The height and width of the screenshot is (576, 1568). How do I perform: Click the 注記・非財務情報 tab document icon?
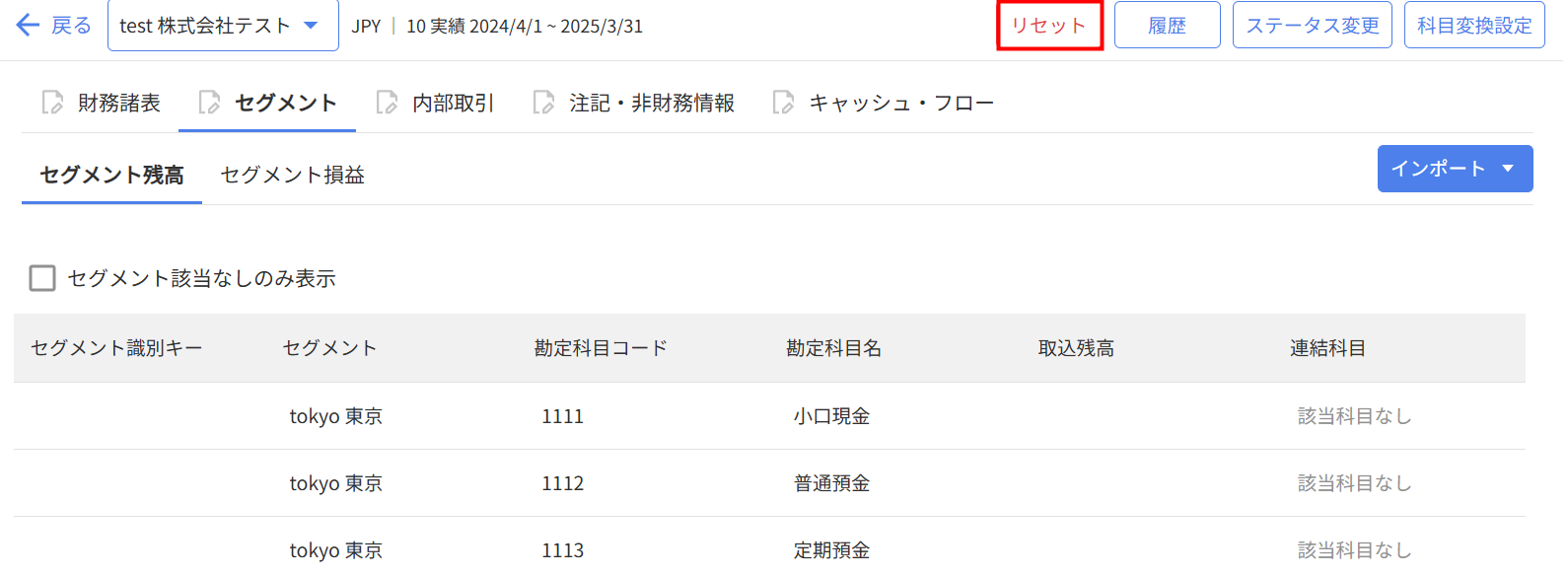click(543, 103)
